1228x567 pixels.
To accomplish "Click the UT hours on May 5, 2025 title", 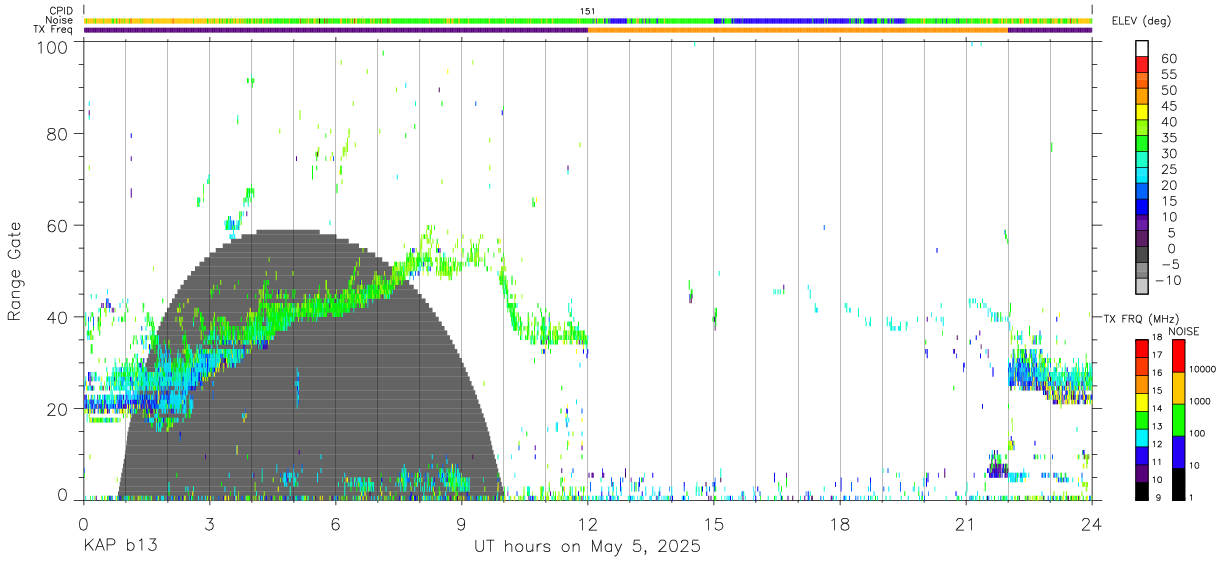I will (x=587, y=547).
